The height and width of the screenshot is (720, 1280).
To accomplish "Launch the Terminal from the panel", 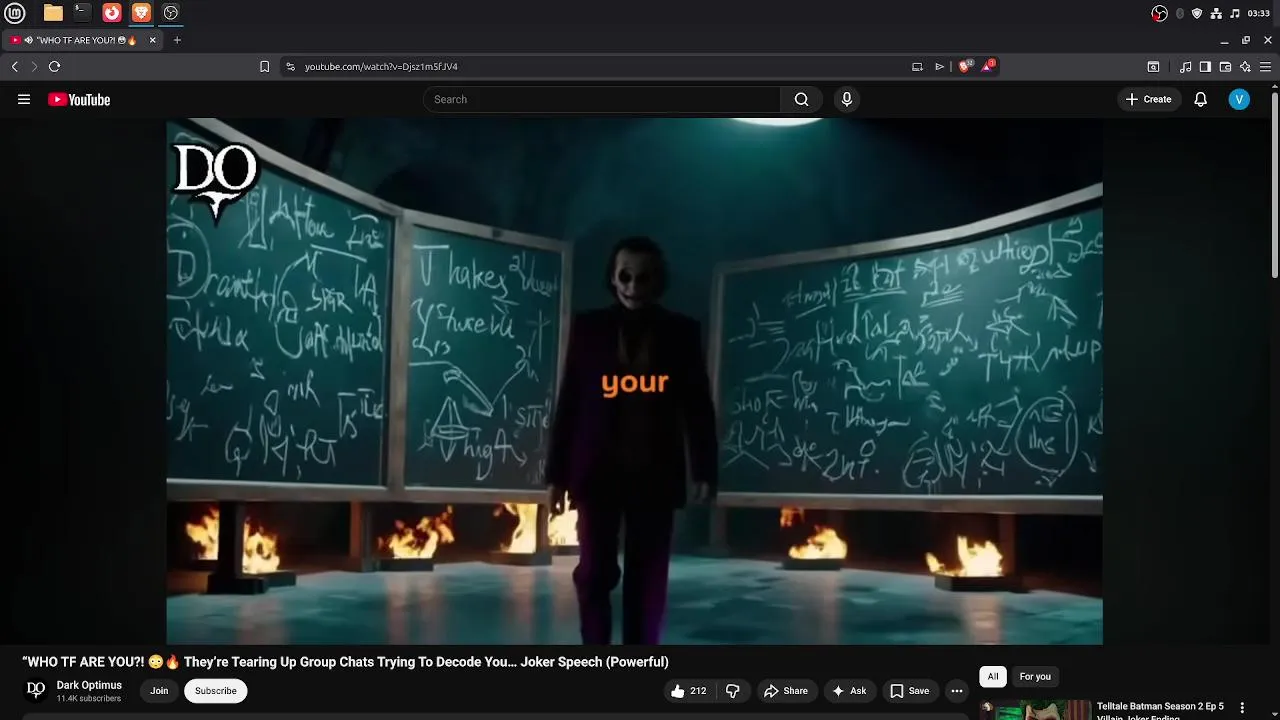I will pos(82,13).
